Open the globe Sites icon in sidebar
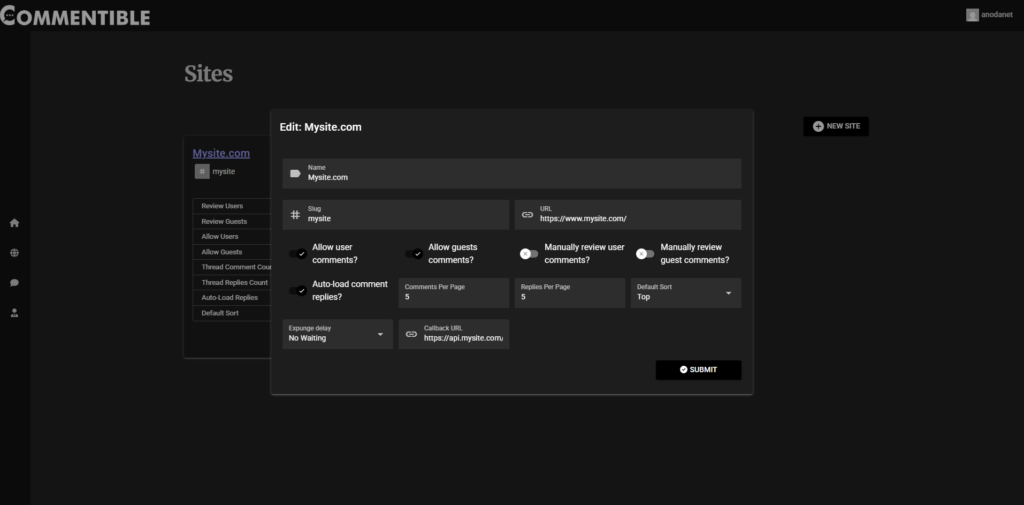The height and width of the screenshot is (505, 1024). 14,253
